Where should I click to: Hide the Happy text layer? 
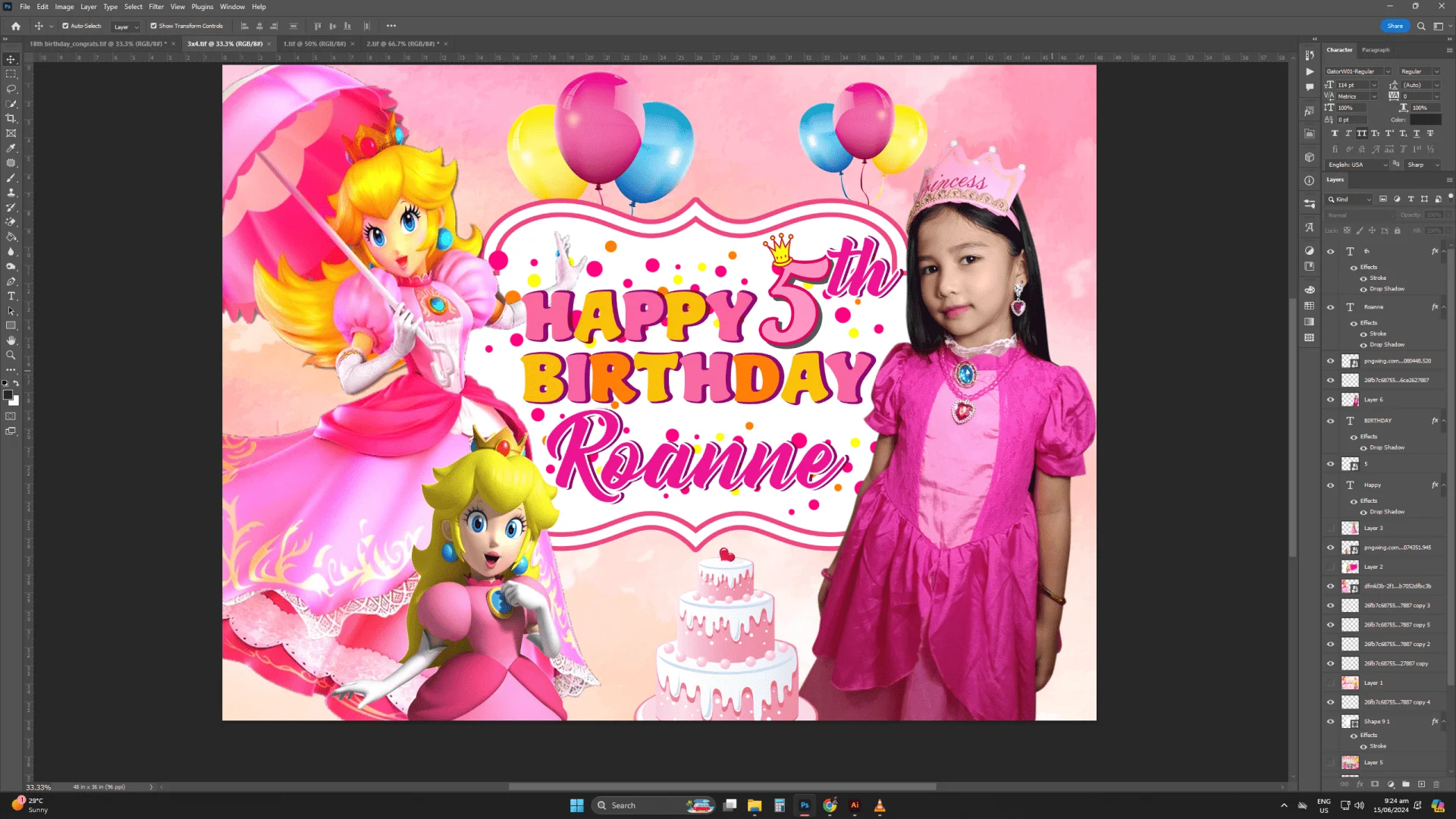coord(1330,485)
